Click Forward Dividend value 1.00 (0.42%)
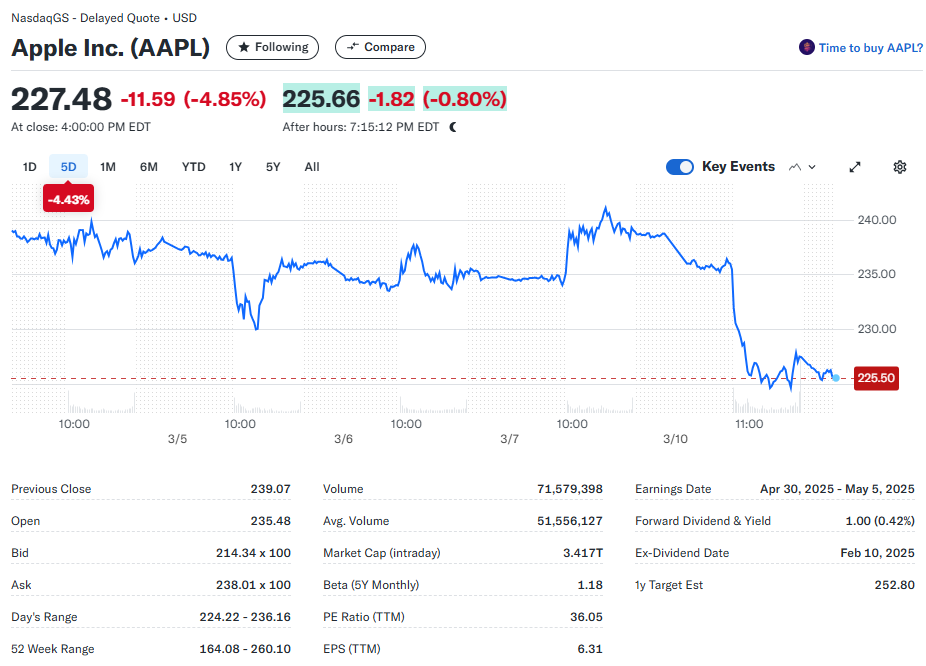 [x=880, y=521]
